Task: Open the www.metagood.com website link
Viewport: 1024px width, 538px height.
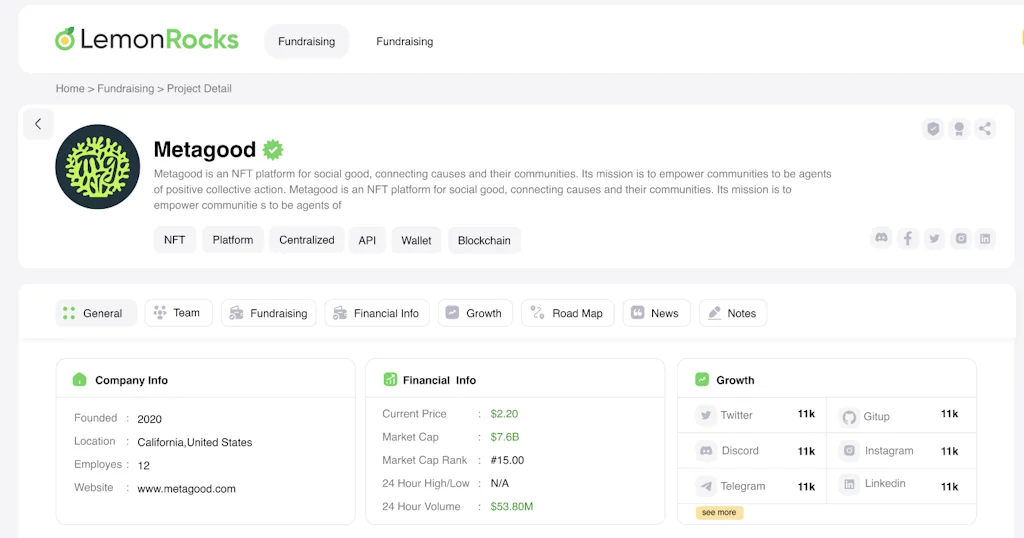Action: coord(186,489)
